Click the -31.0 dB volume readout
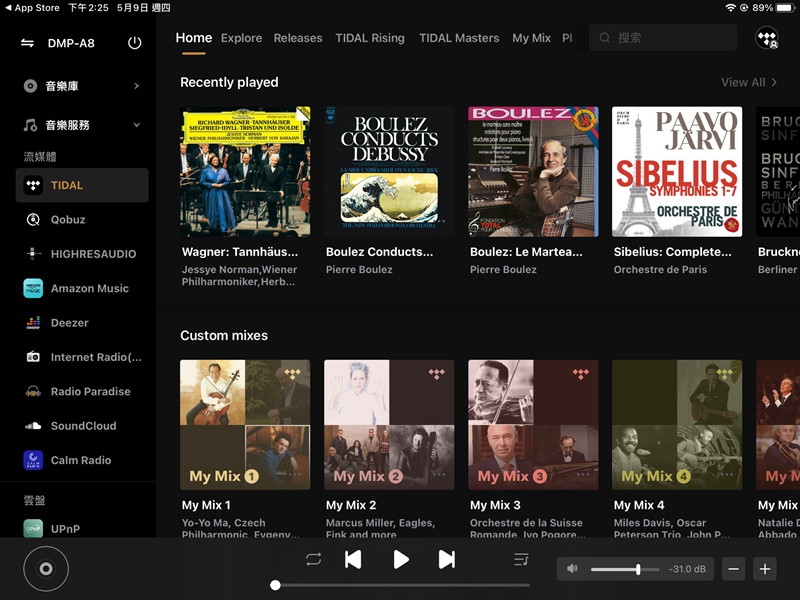Screen dimensions: 800x600 [687, 569]
